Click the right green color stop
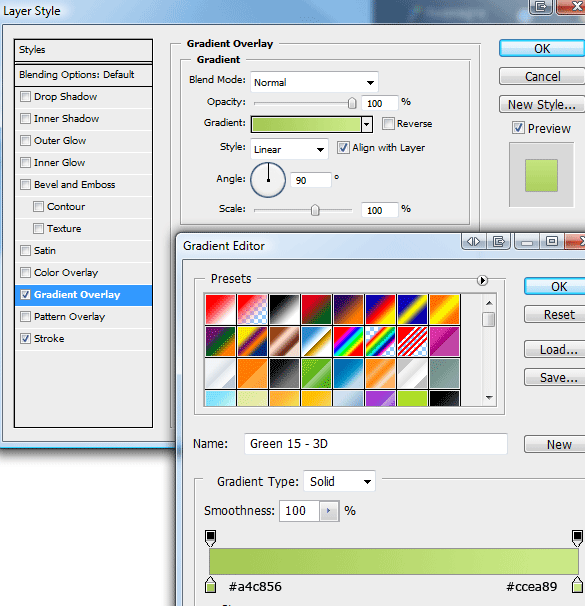The image size is (585, 606). pyautogui.click(x=577, y=585)
